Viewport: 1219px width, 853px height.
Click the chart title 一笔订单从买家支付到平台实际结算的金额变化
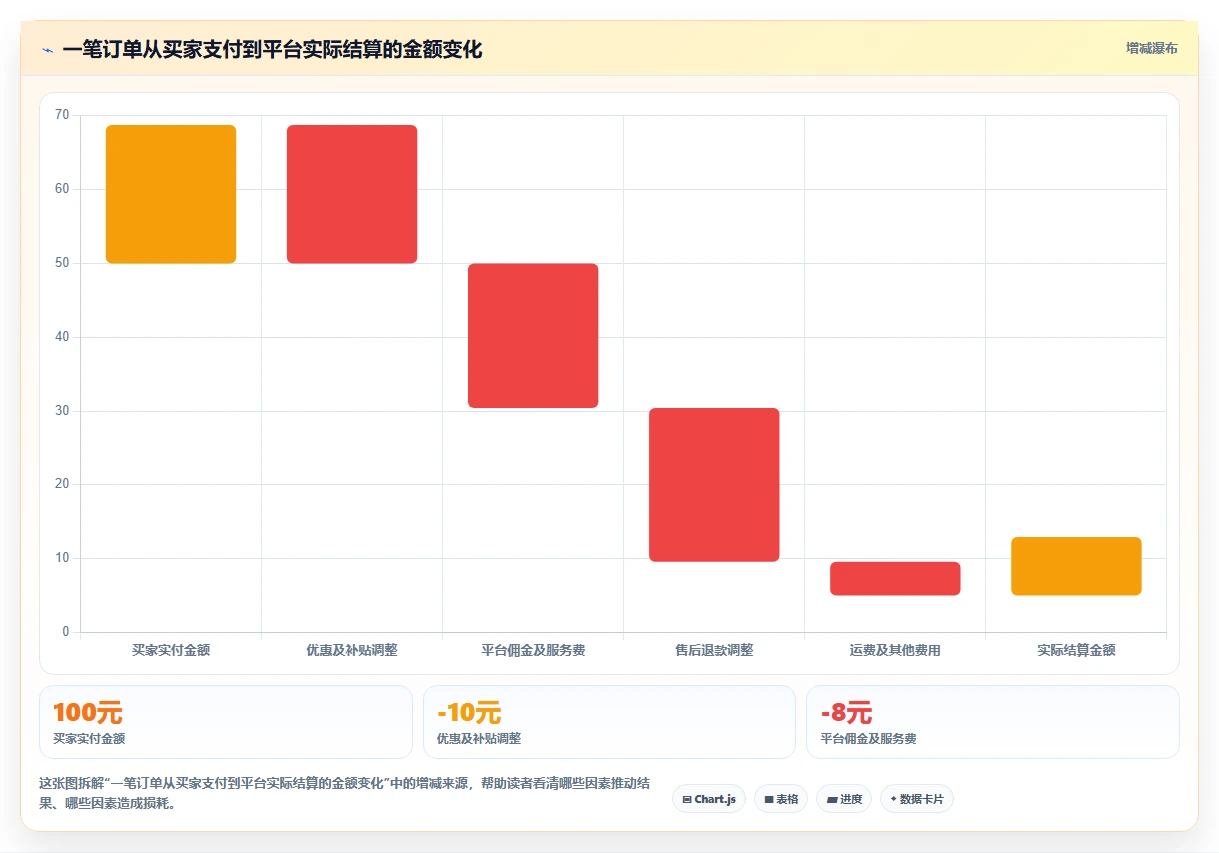pyautogui.click(x=272, y=50)
